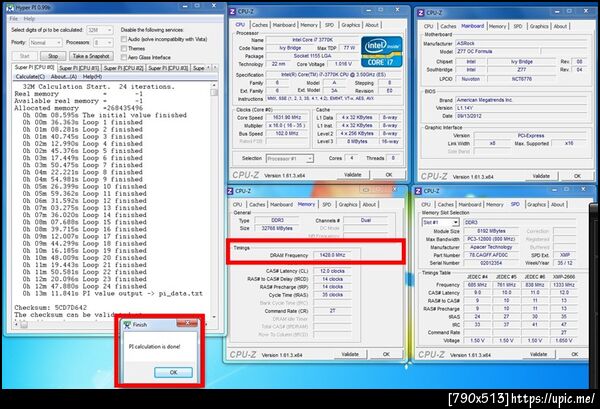Viewport: 600px width, 409px height.
Task: Click the Intel Core i7 3770K name field
Action: point(312,40)
